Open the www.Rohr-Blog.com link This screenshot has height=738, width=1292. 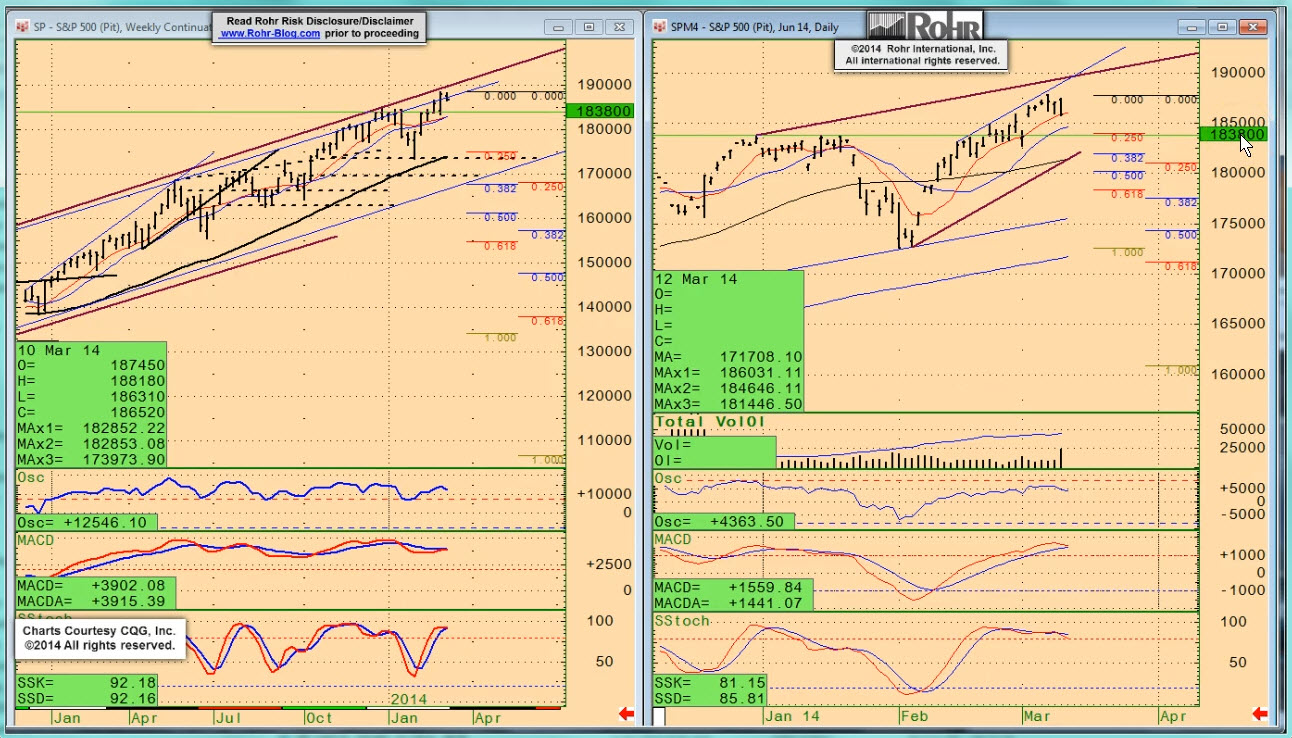pyautogui.click(x=270, y=33)
